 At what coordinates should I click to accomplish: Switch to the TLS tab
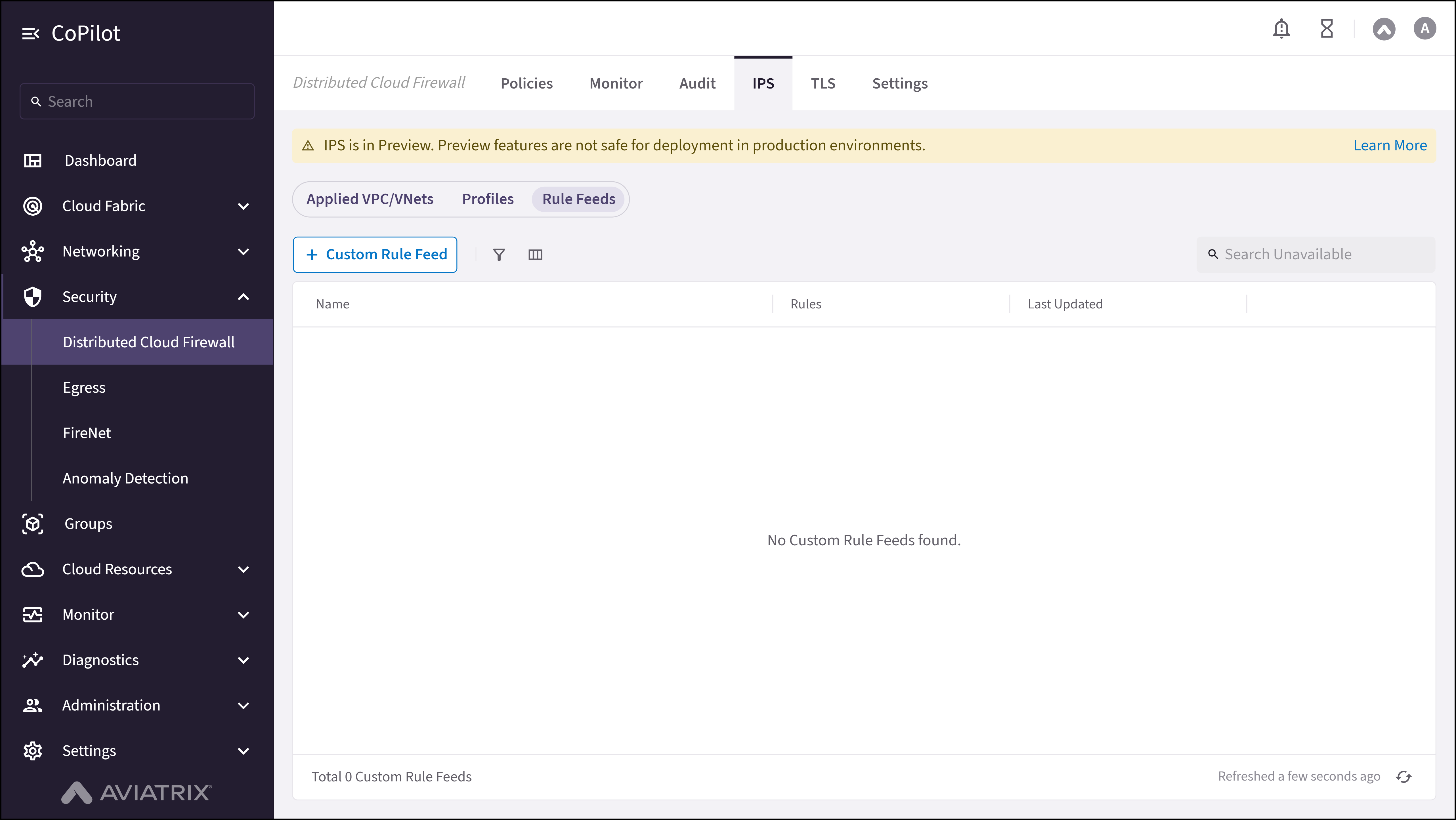coord(823,84)
